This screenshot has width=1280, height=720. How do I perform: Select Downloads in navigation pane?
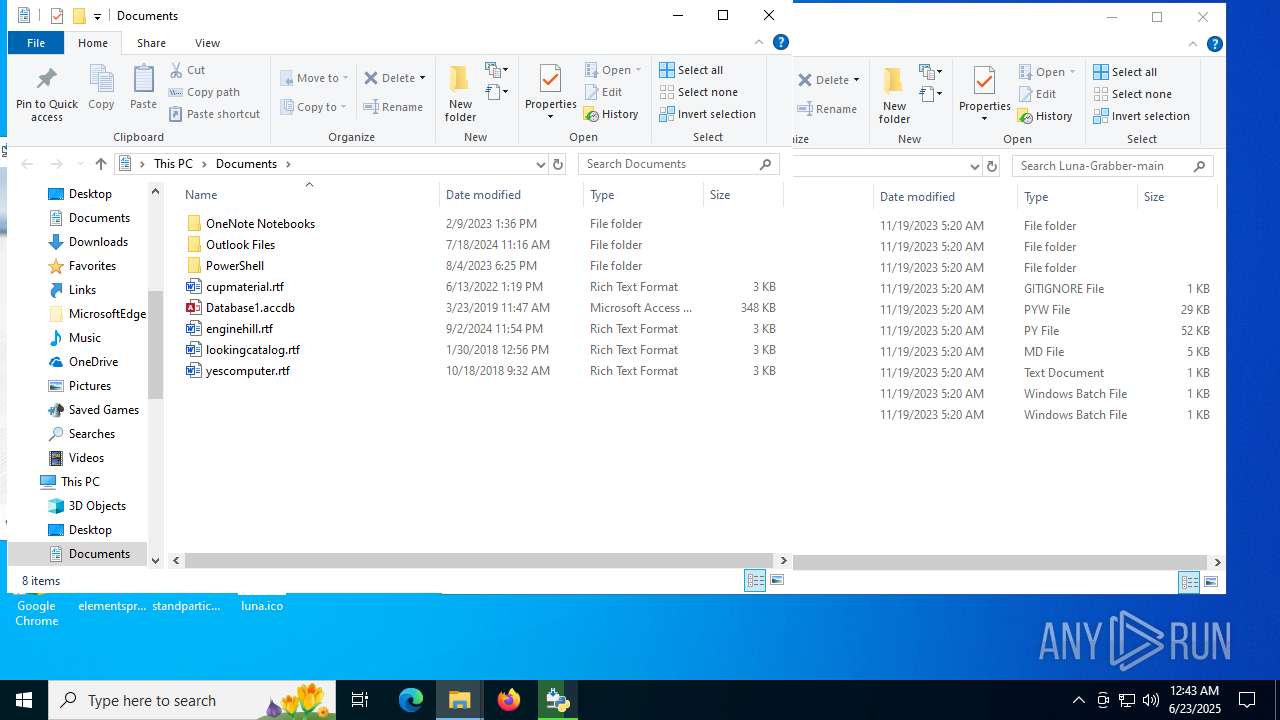pos(98,242)
